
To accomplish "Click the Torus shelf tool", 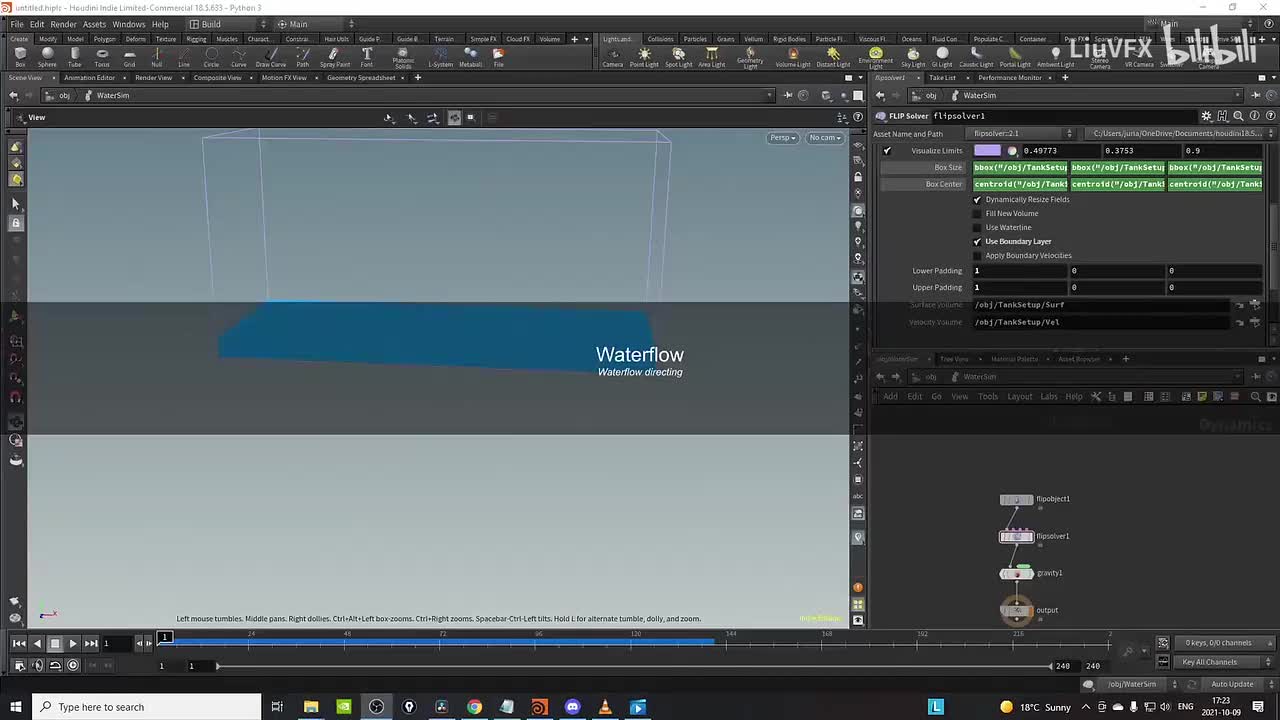I will (102, 56).
